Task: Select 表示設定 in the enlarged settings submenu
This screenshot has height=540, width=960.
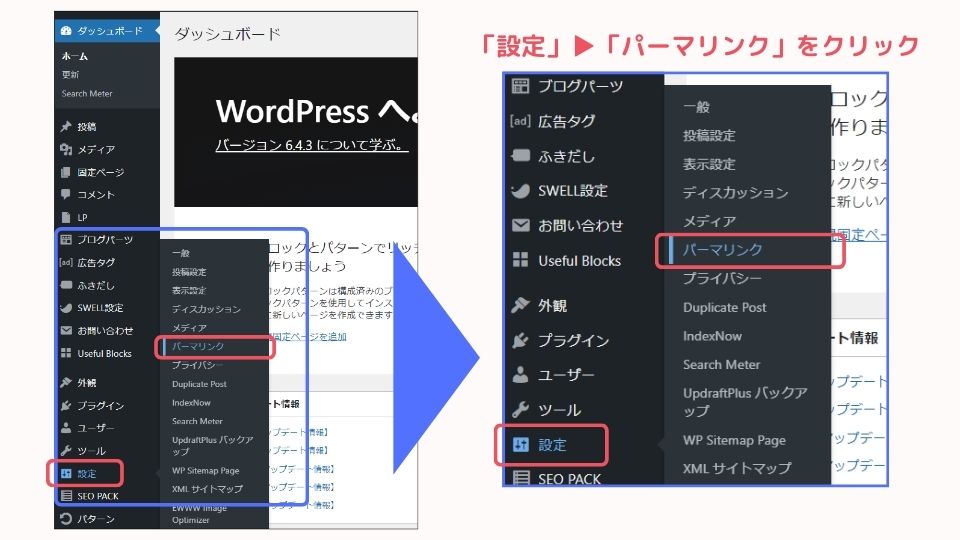Action: coord(709,164)
